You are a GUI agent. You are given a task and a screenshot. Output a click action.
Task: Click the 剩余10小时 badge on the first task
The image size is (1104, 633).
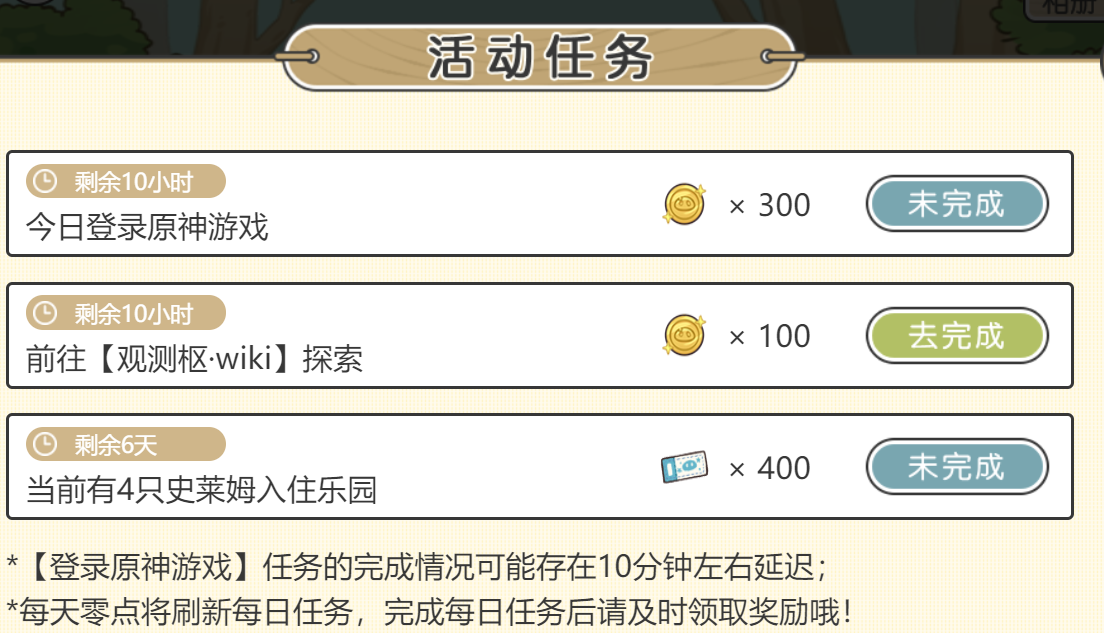125,180
